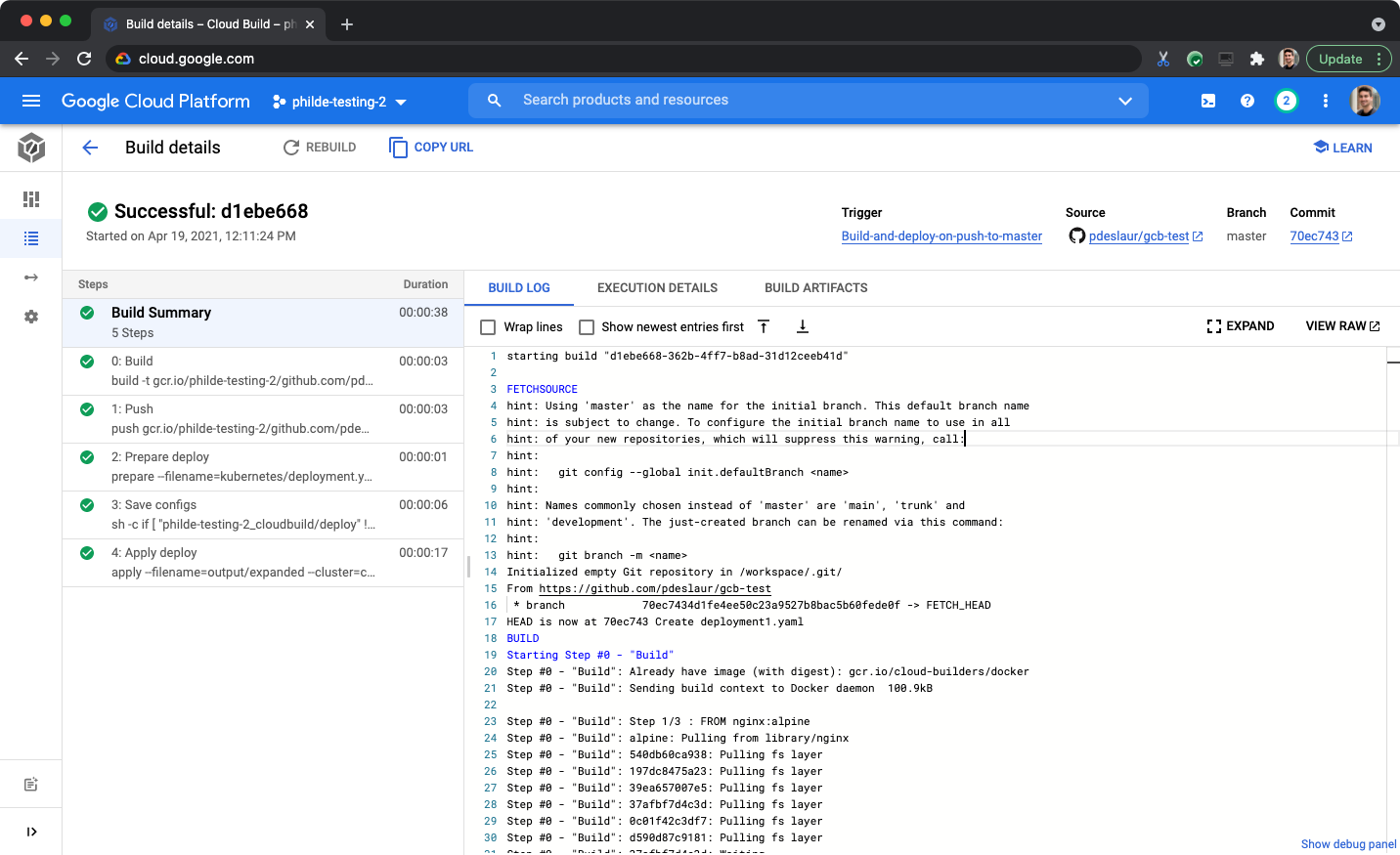
Task: Open the Build-and-deploy-on-push-to-master trigger link
Action: coord(941,236)
